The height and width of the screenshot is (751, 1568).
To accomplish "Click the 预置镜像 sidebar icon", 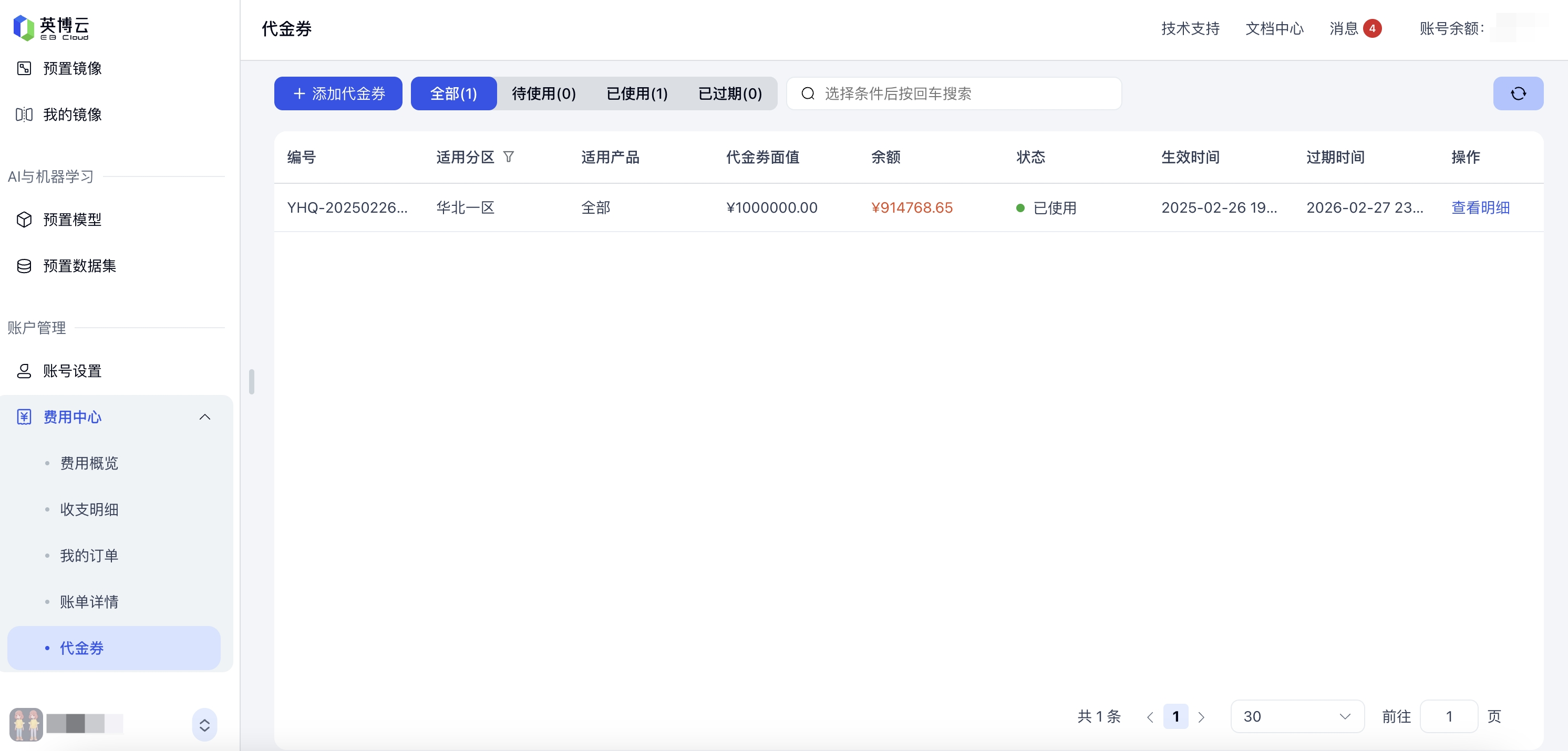I will 24,68.
